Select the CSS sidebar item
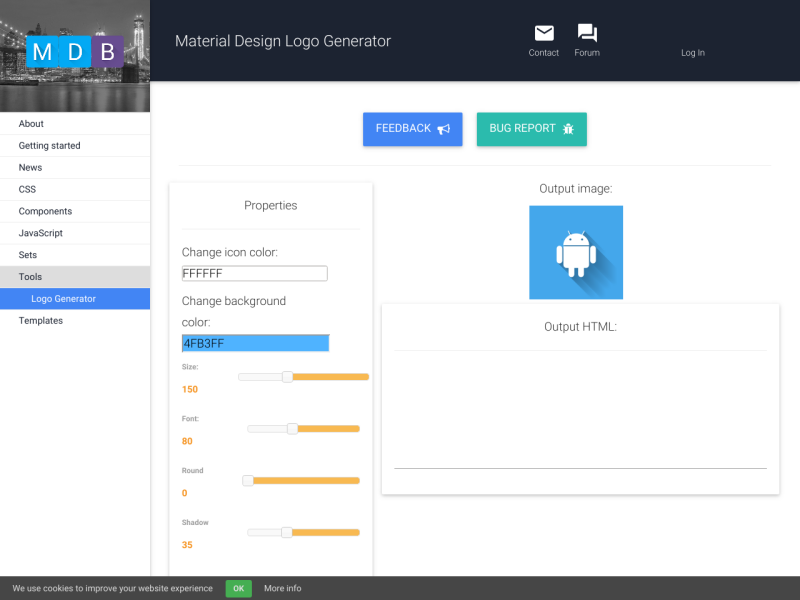This screenshot has height=600, width=800. (x=27, y=189)
